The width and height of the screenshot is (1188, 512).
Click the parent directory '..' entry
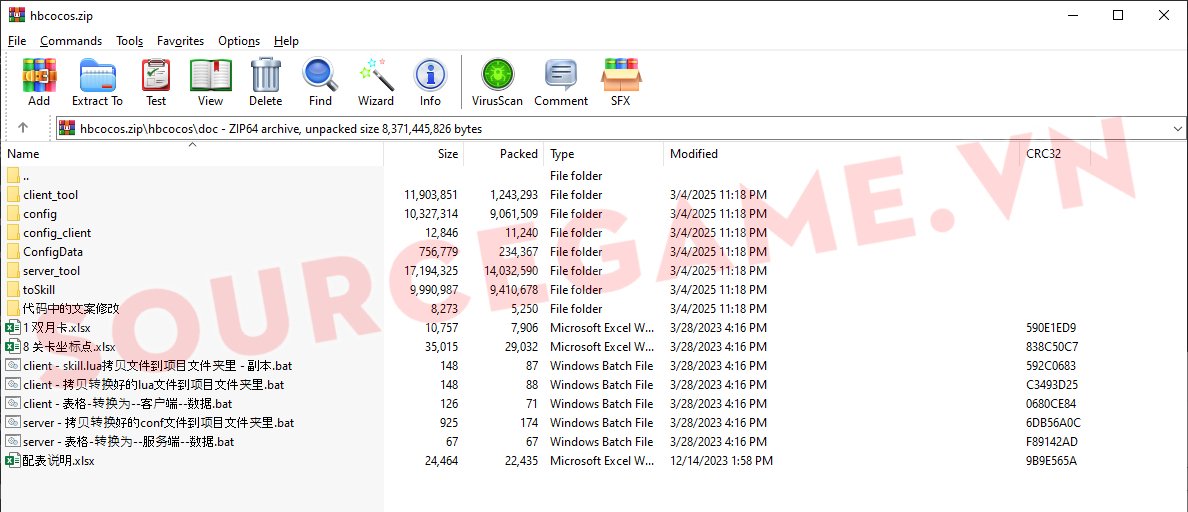[26, 176]
